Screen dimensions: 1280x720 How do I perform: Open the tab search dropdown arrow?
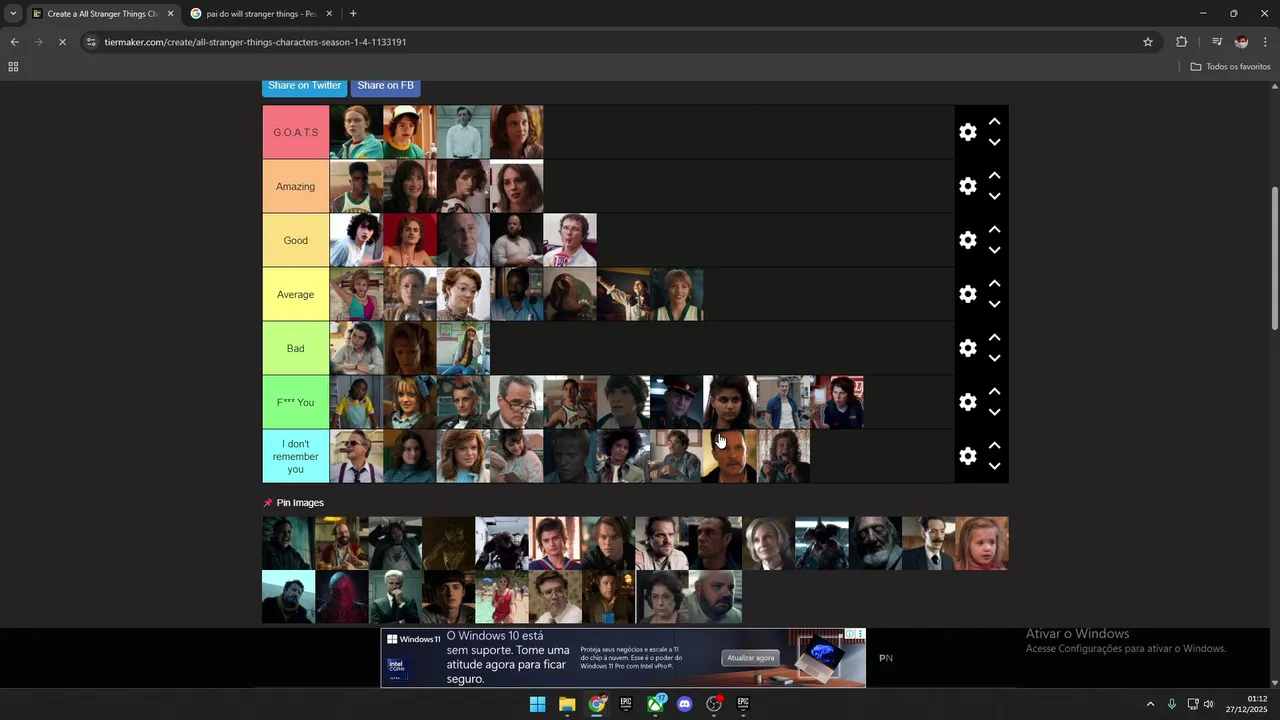13,14
